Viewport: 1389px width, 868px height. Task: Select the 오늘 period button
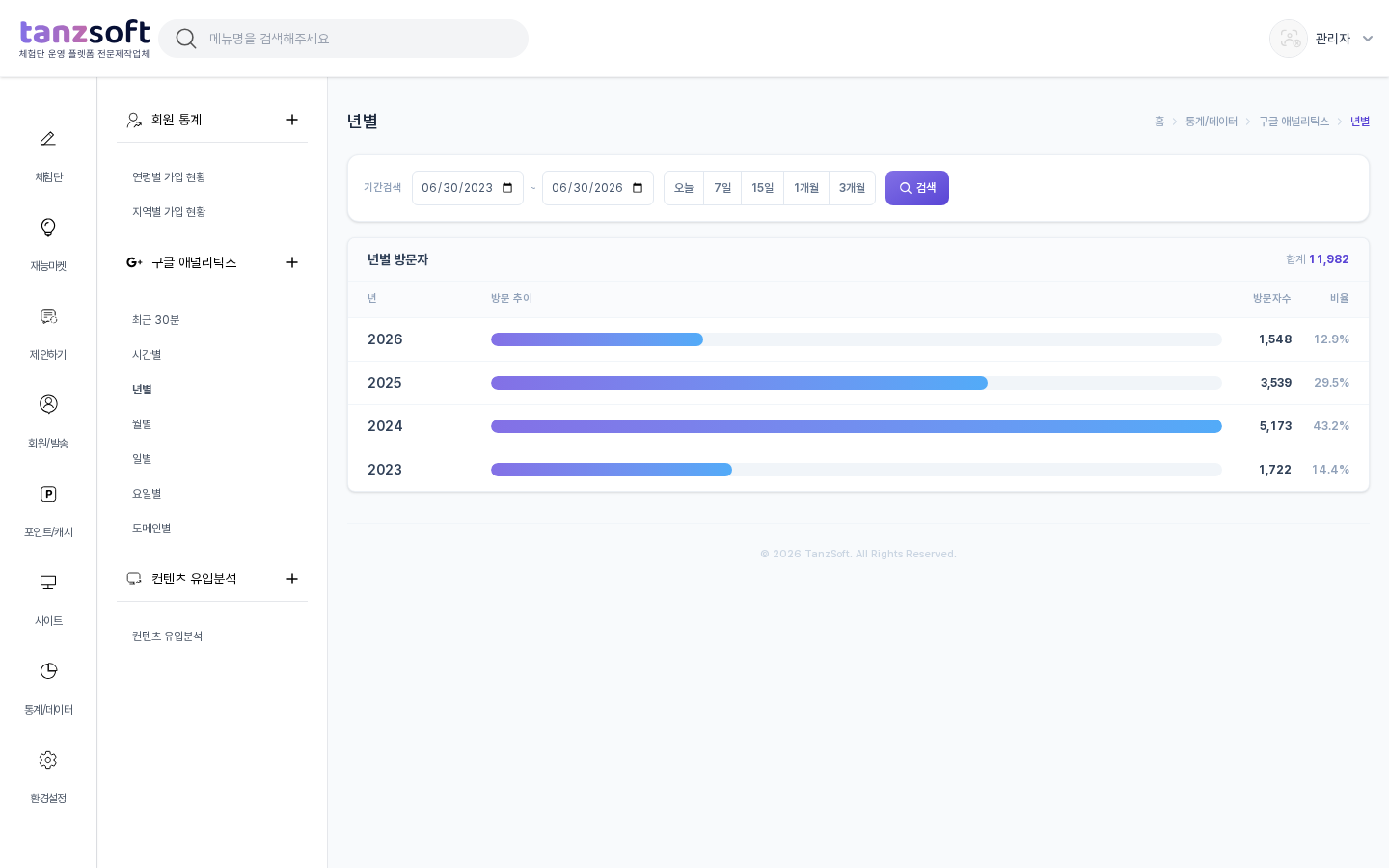pyautogui.click(x=684, y=188)
